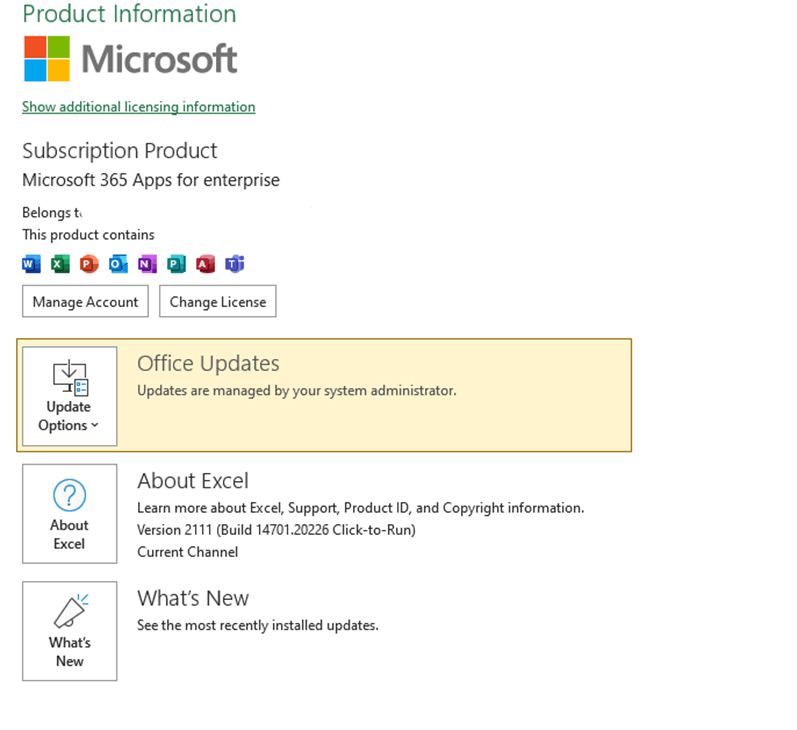Expand the Update Options dropdown
The width and height of the screenshot is (797, 730).
(70, 397)
